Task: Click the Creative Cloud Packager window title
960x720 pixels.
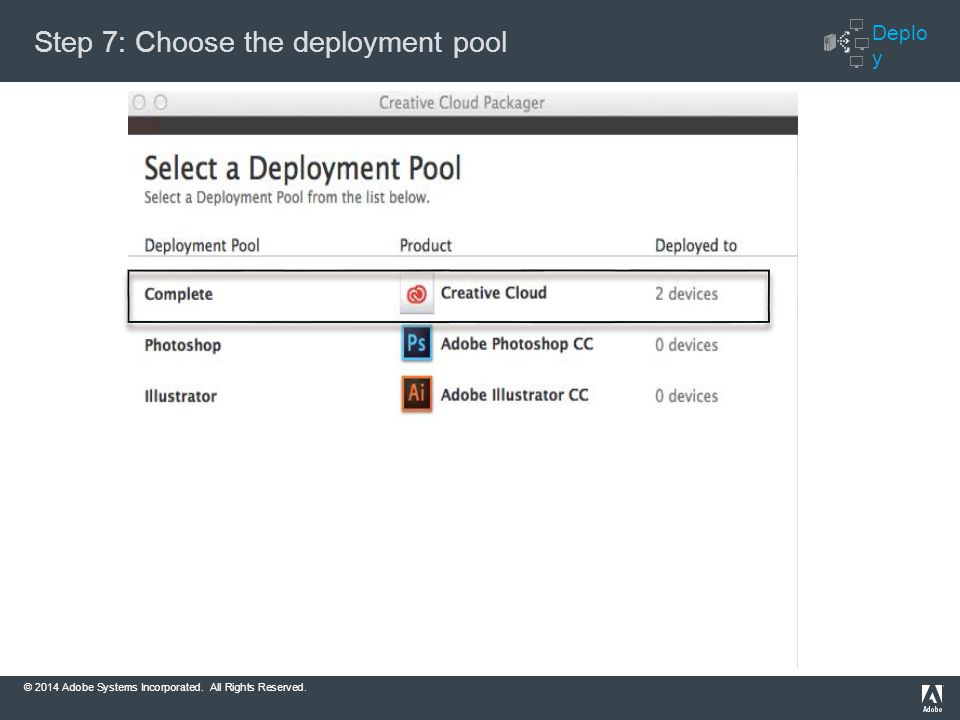Action: click(x=462, y=103)
